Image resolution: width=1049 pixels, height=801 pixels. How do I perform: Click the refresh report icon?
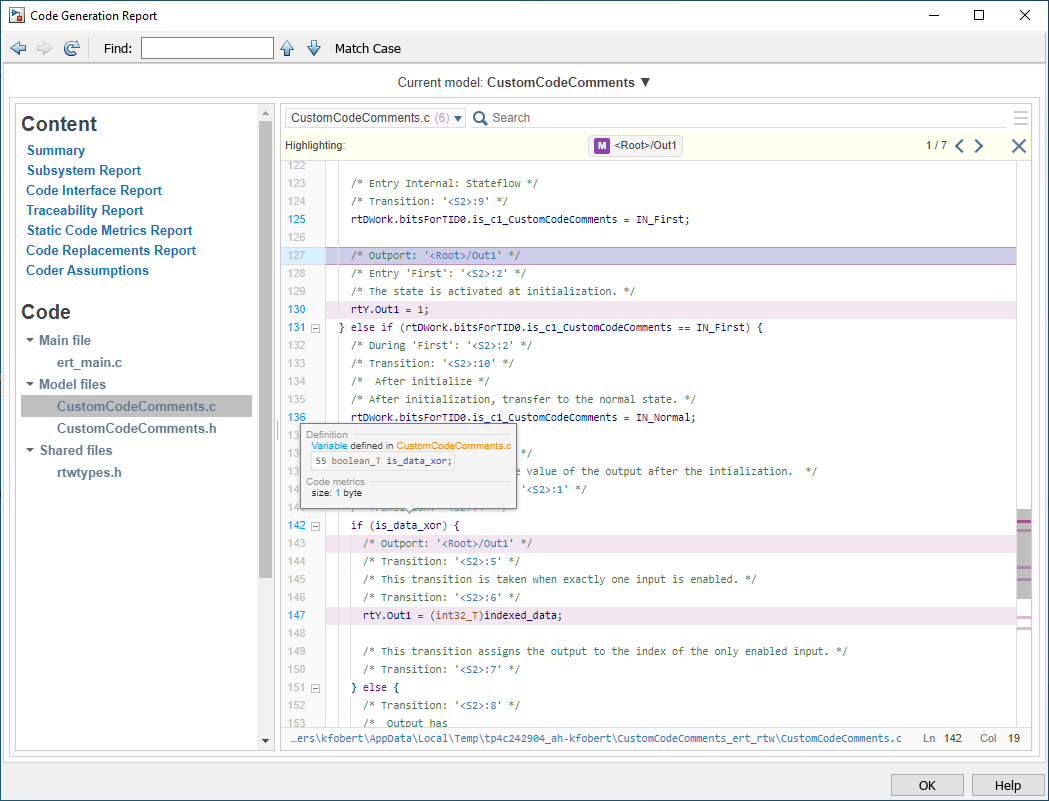pos(70,47)
